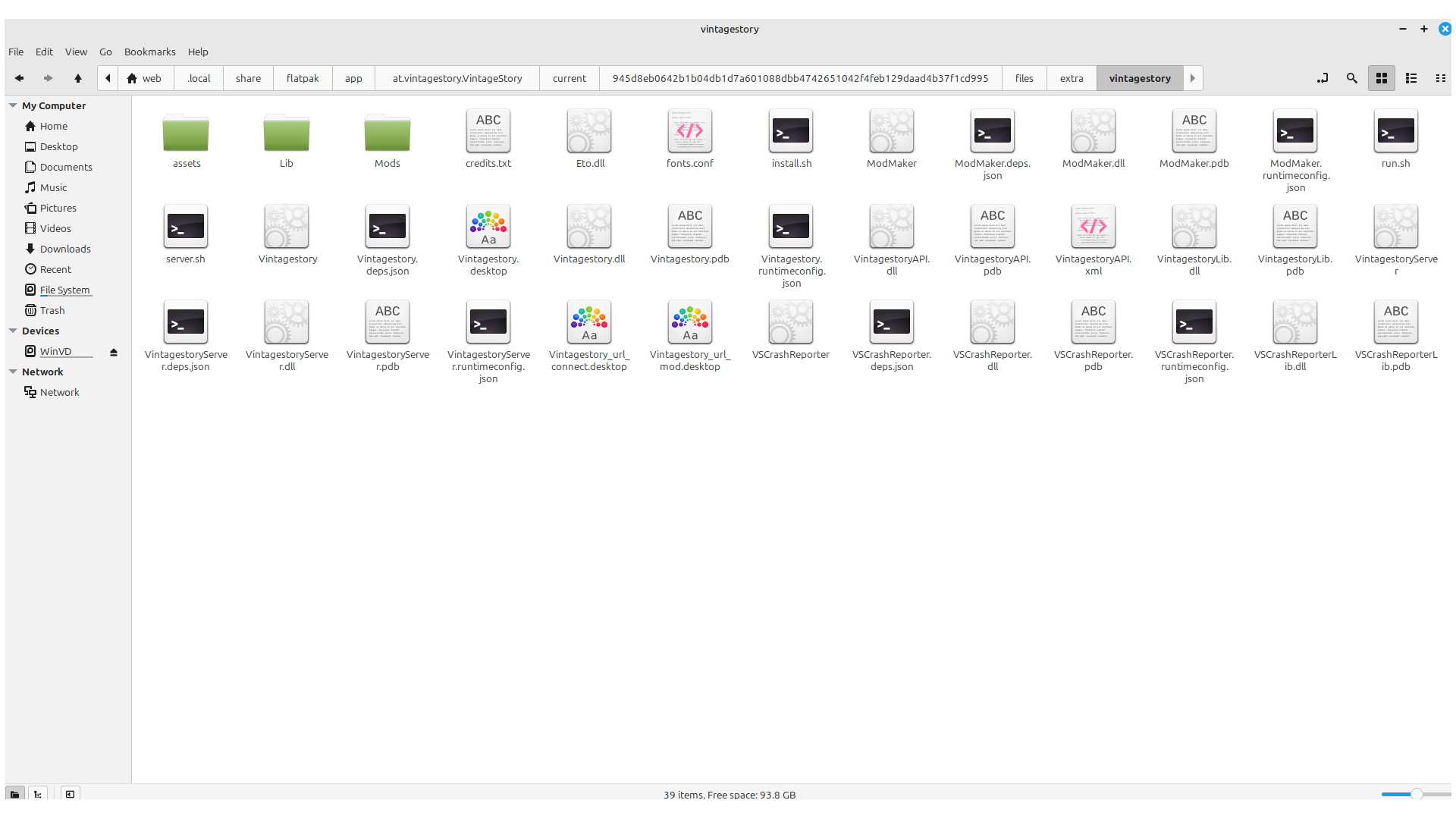Hide the sidebar via bottom toggle
The image size is (1456, 819).
(x=70, y=794)
